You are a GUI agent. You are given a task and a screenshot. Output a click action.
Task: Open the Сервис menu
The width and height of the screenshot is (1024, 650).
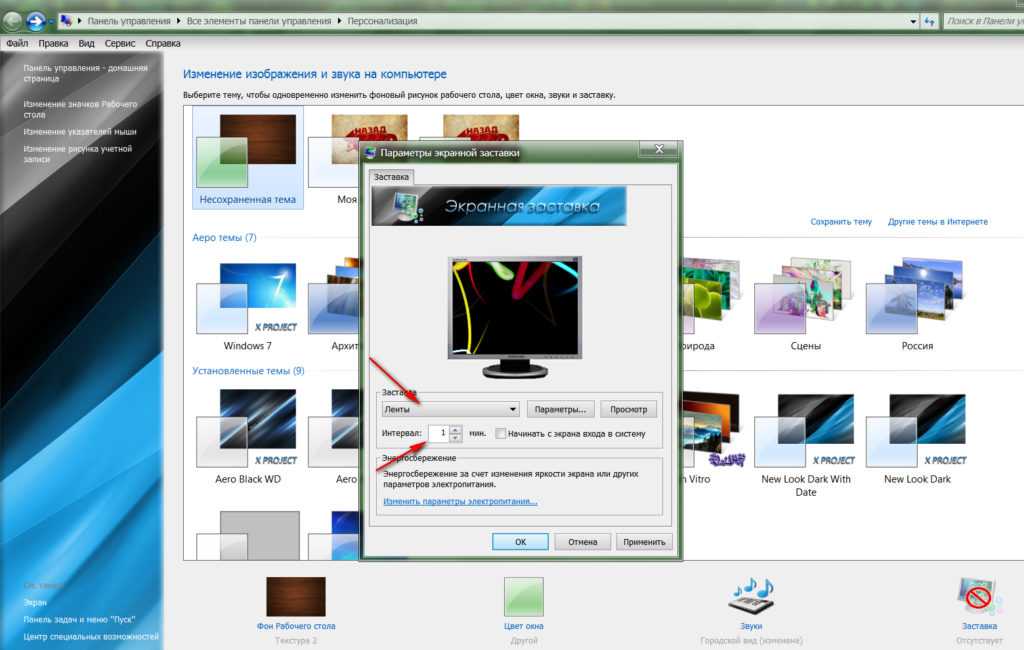(x=120, y=44)
